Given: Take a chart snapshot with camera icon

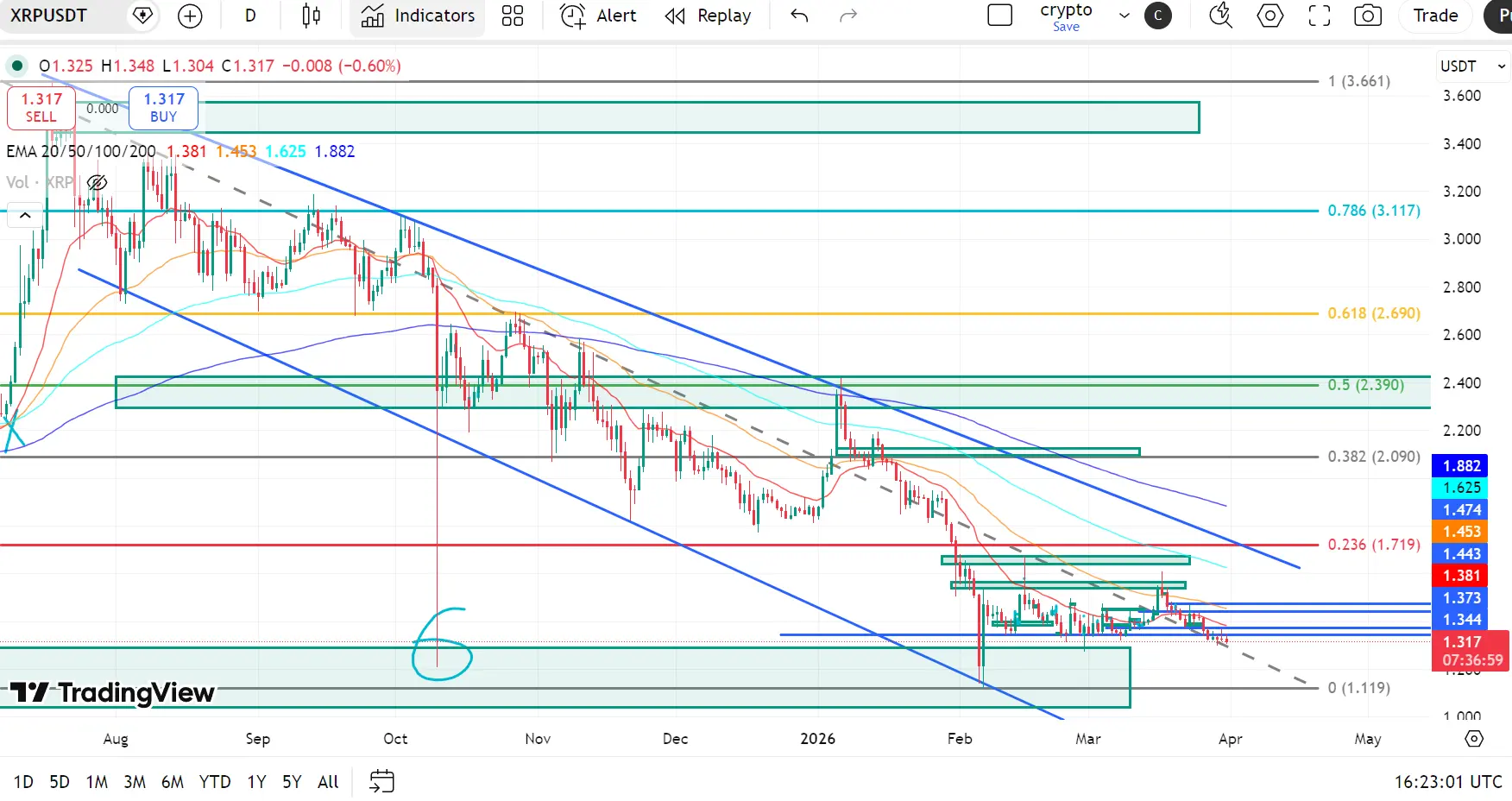Looking at the screenshot, I should [x=1368, y=16].
